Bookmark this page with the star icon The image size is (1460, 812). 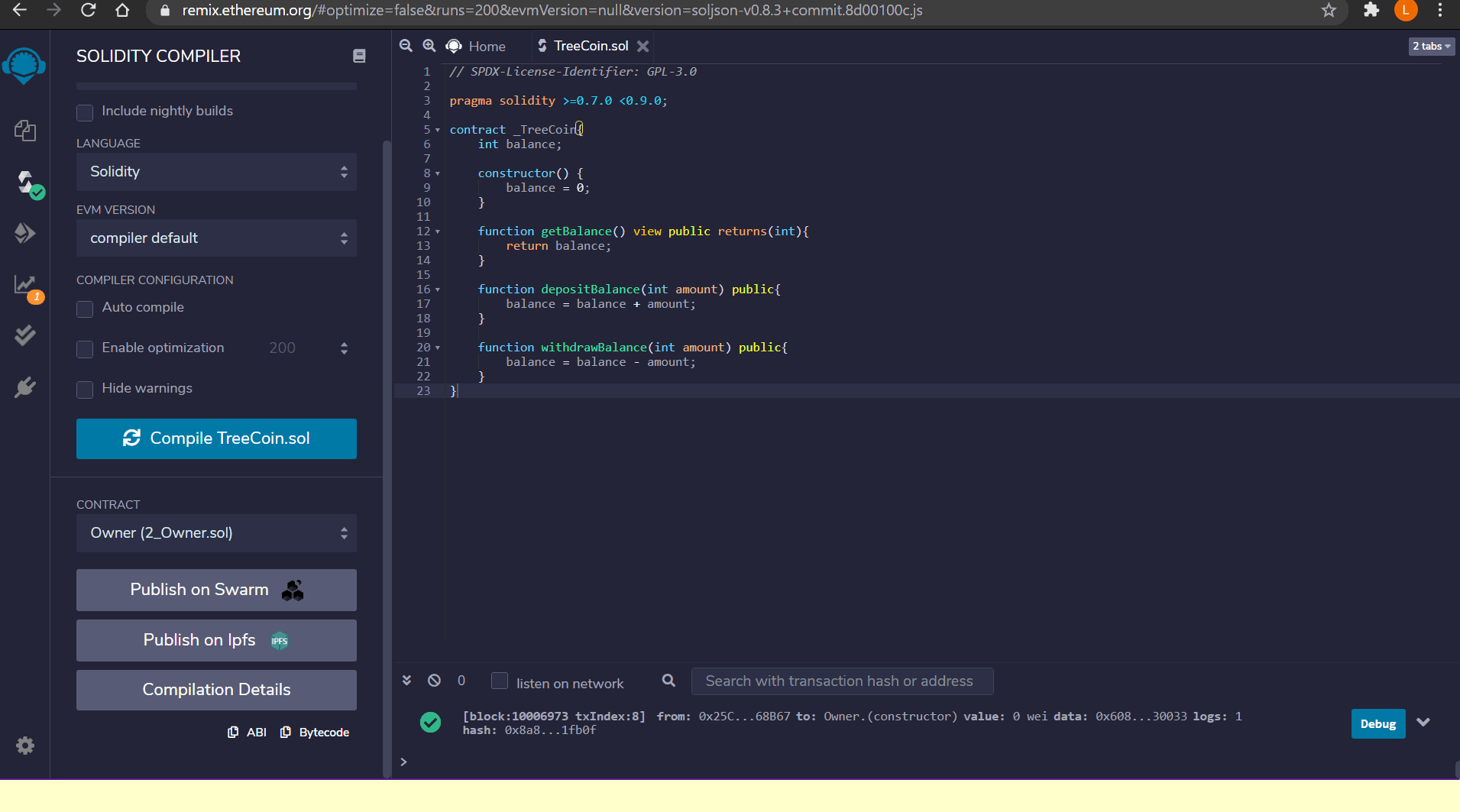(x=1329, y=11)
